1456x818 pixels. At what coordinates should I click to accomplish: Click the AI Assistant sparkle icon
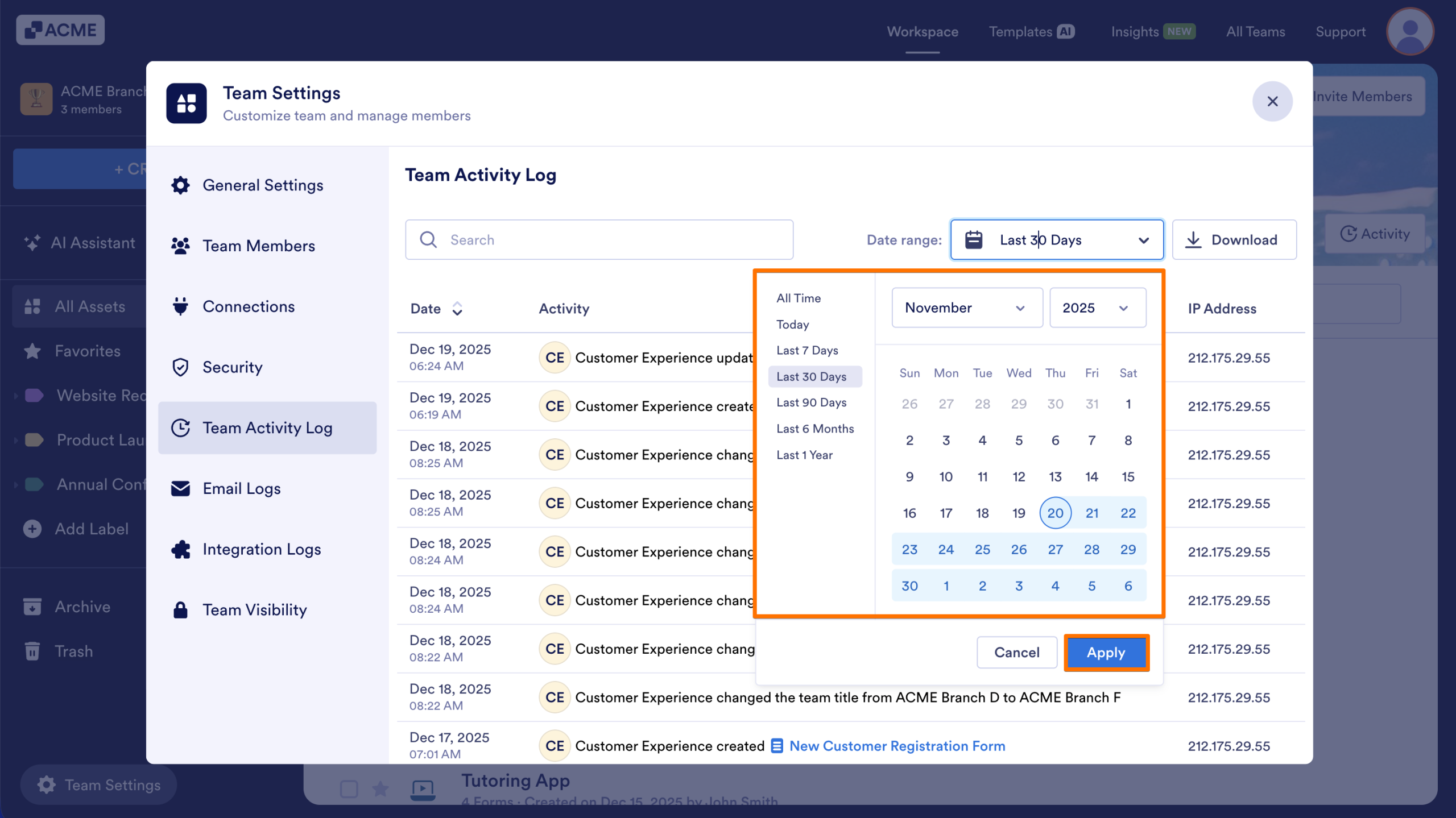pos(32,242)
